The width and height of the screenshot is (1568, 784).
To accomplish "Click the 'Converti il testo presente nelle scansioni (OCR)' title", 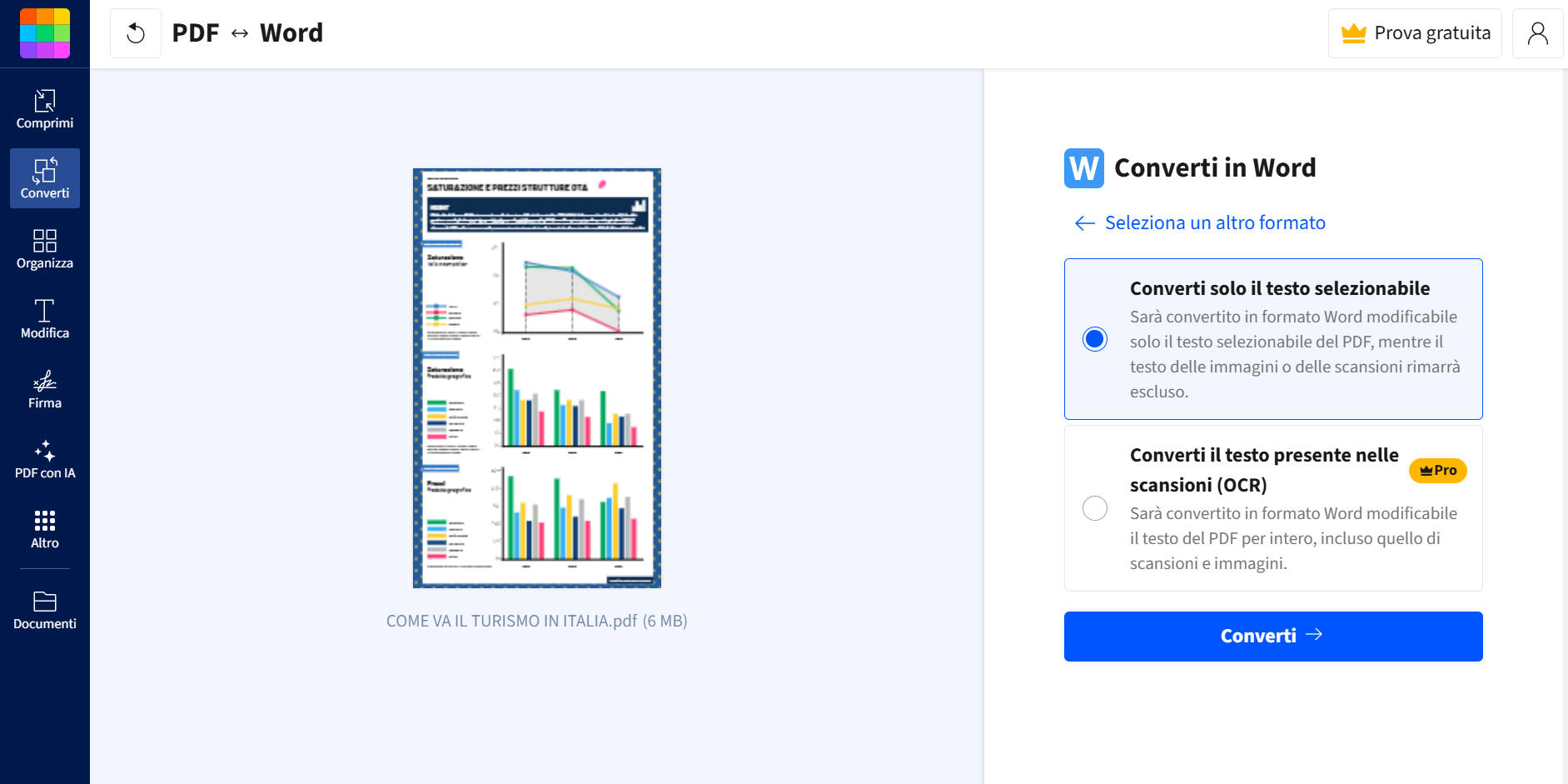I will [1264, 470].
